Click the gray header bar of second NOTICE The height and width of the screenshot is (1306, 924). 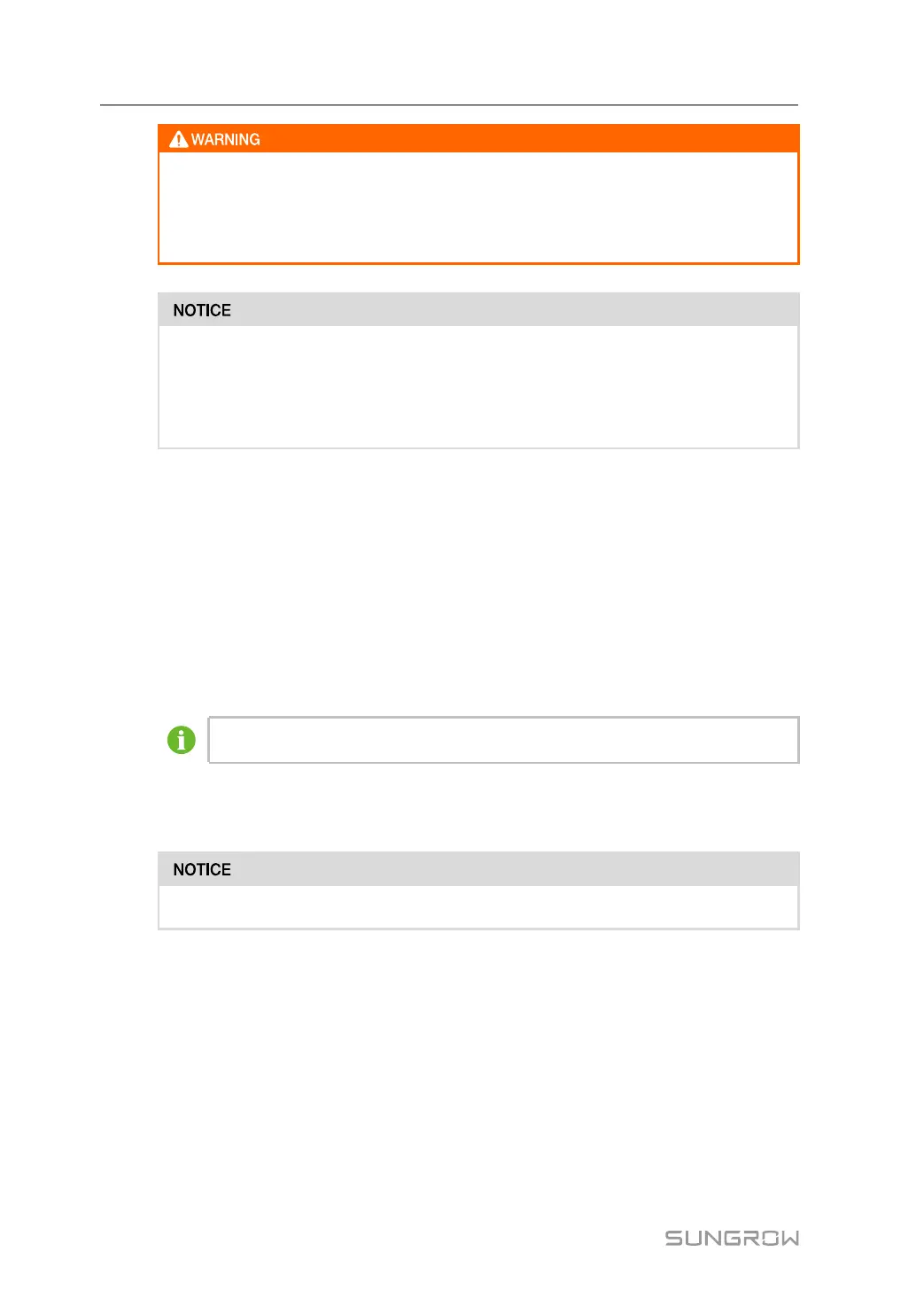tap(478, 869)
